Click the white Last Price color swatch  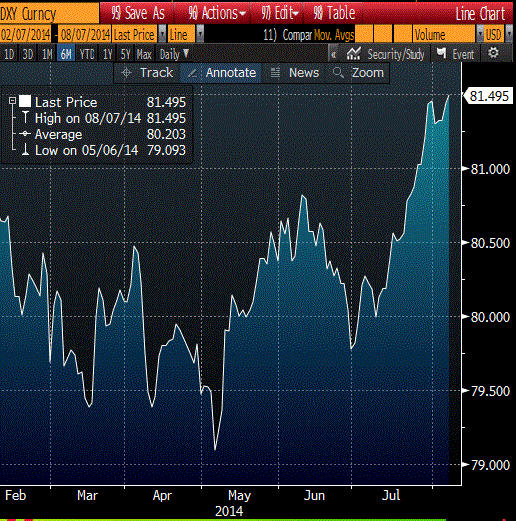click(25, 101)
